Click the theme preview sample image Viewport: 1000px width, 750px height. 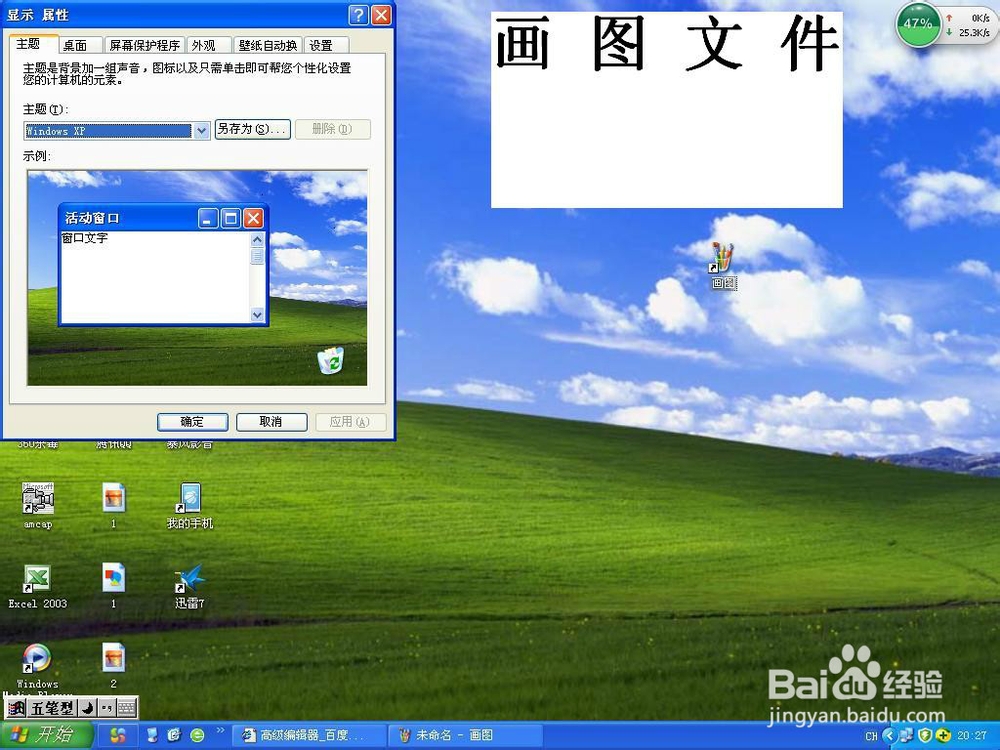pos(197,277)
